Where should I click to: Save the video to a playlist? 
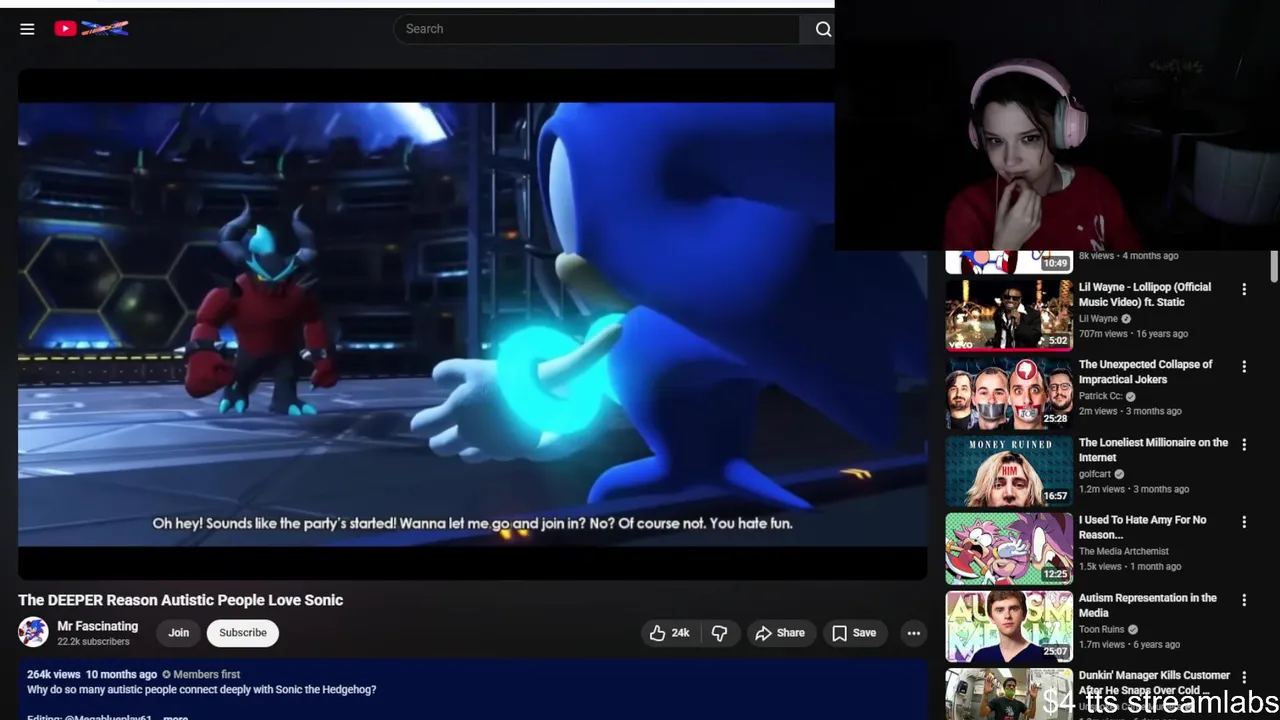click(x=854, y=633)
